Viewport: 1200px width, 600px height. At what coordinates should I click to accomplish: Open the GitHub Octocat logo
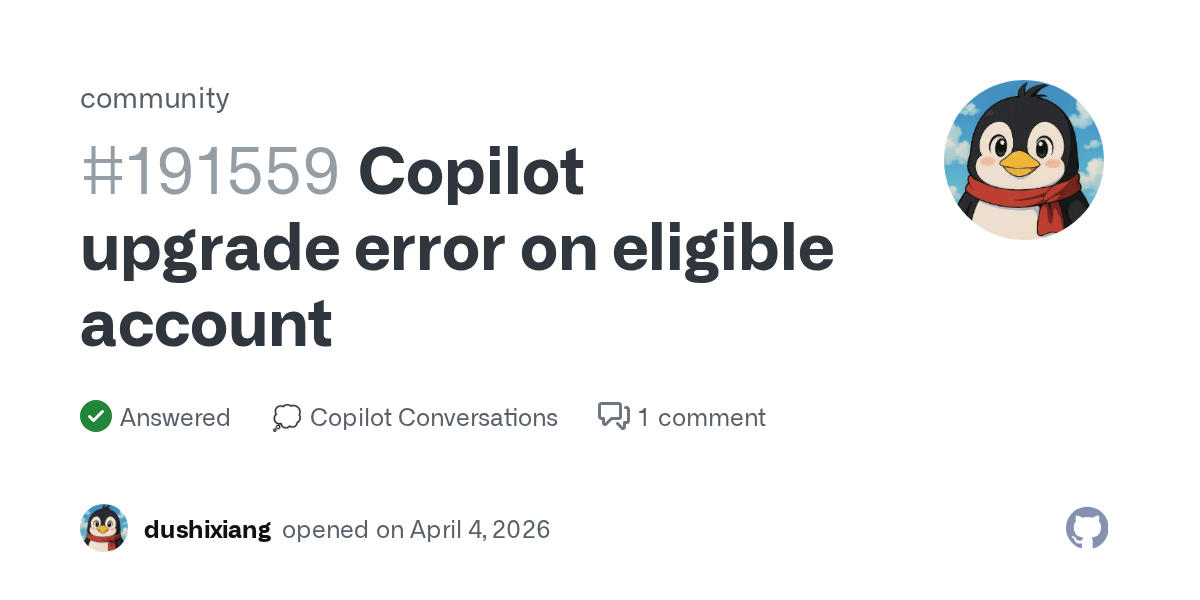(1087, 528)
